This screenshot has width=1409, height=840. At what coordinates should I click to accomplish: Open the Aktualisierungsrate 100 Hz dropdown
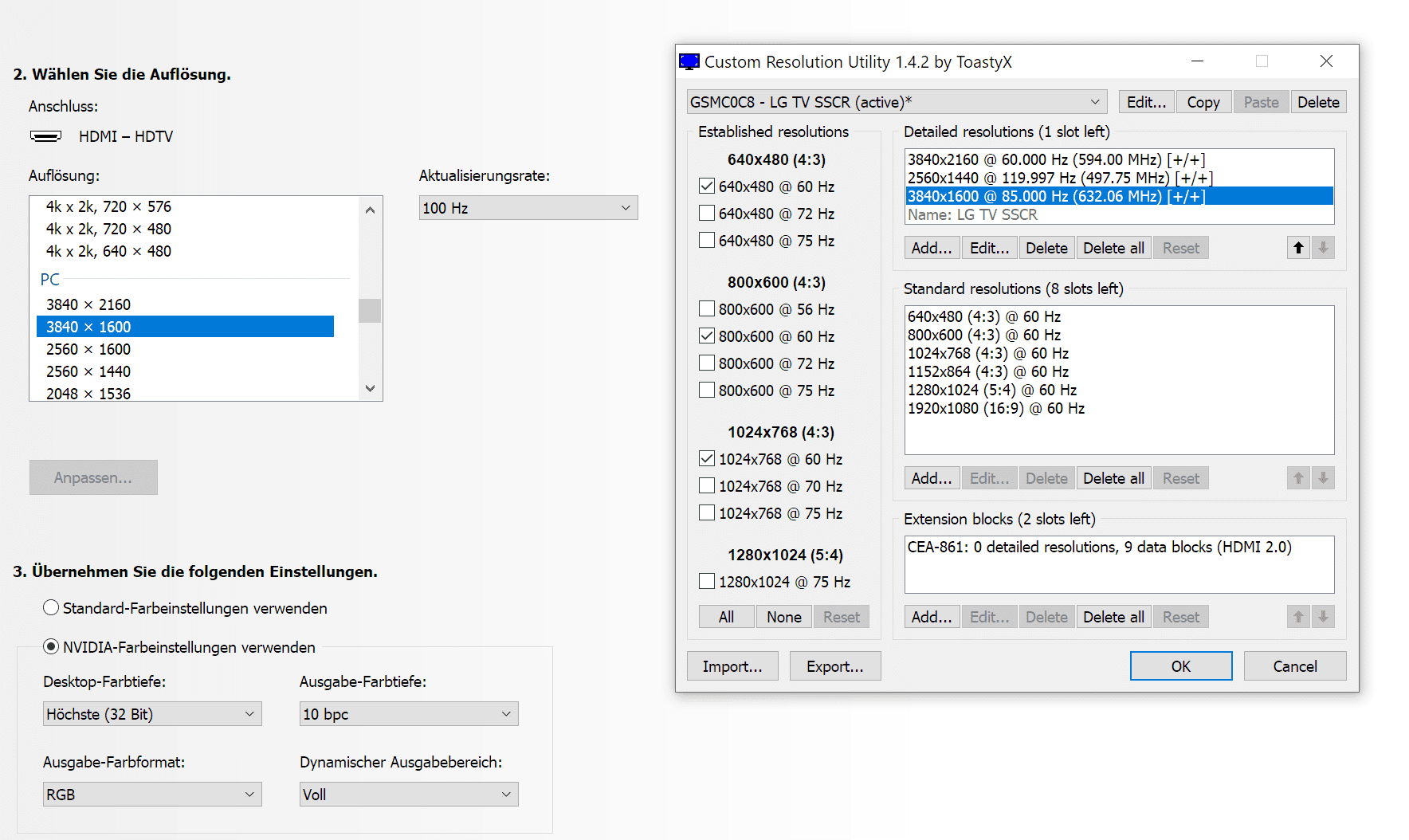[528, 208]
